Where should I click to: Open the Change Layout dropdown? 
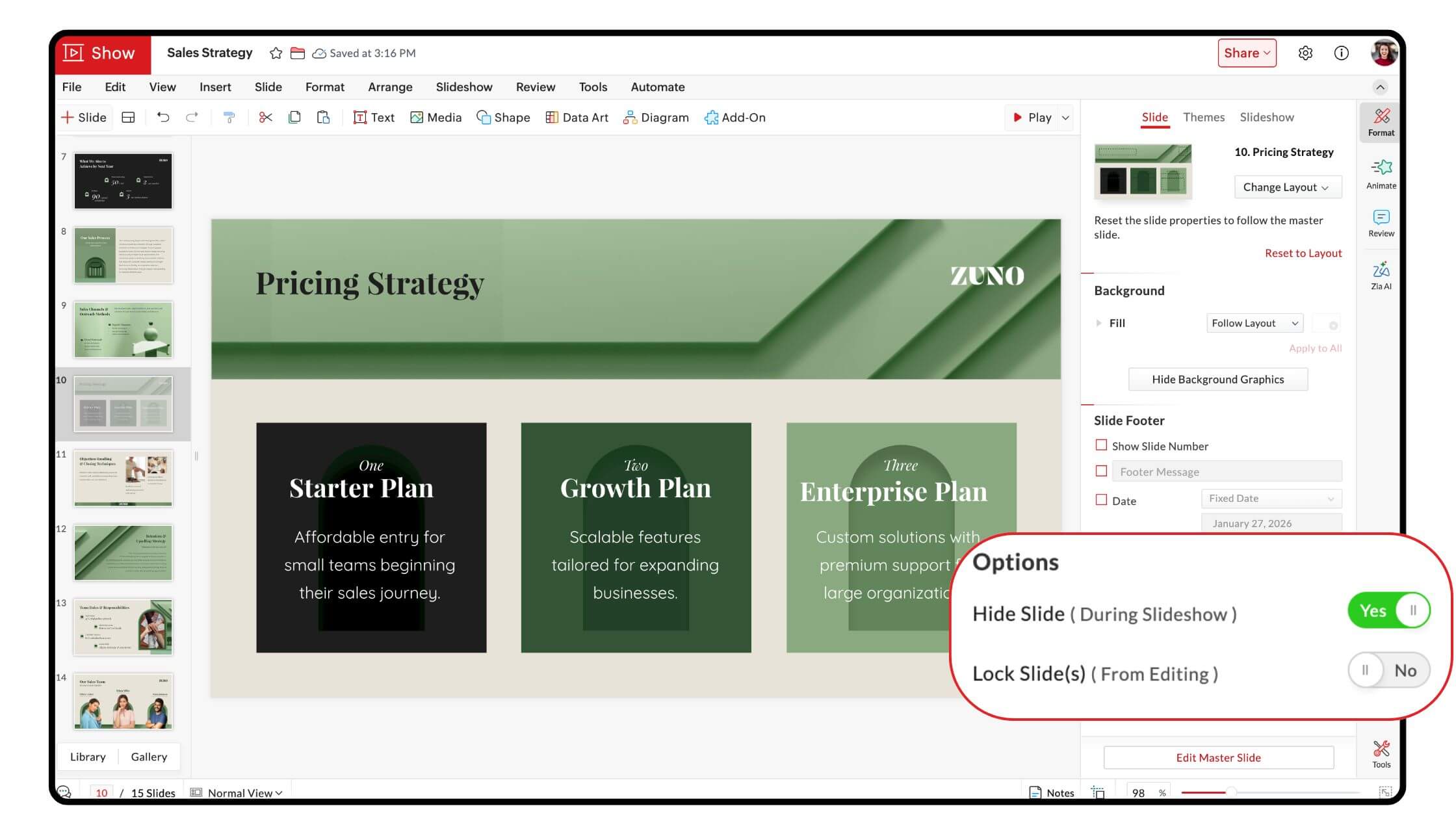click(x=1286, y=187)
